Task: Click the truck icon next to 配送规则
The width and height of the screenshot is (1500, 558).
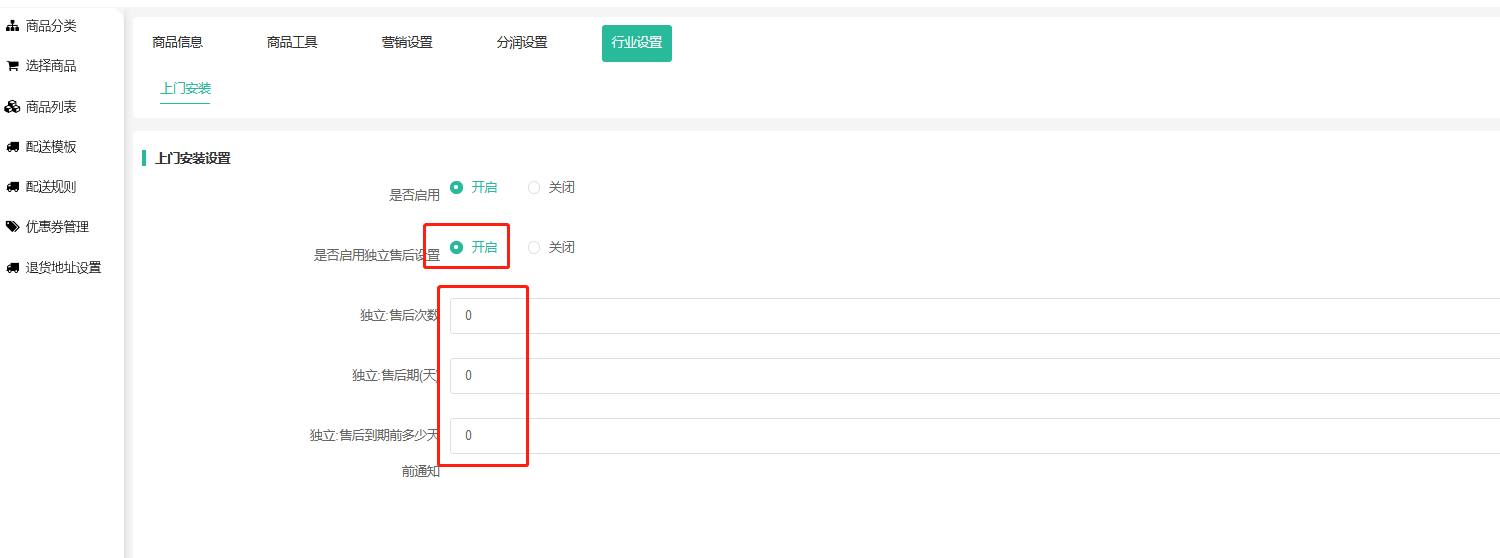Action: (x=13, y=187)
